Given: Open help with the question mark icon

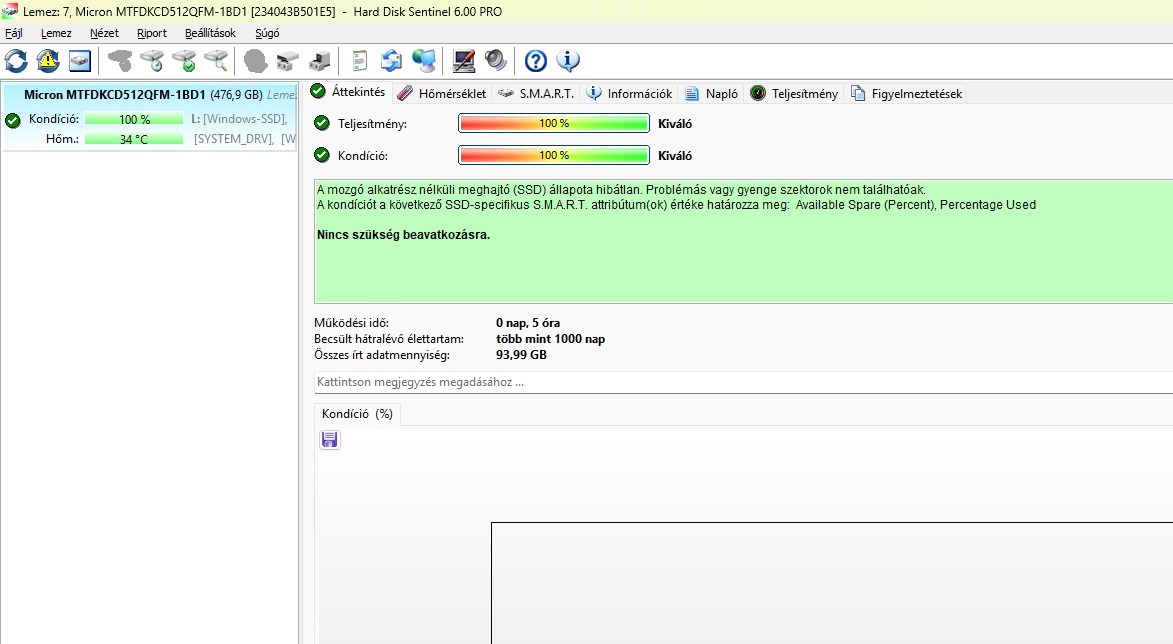Looking at the screenshot, I should [536, 61].
